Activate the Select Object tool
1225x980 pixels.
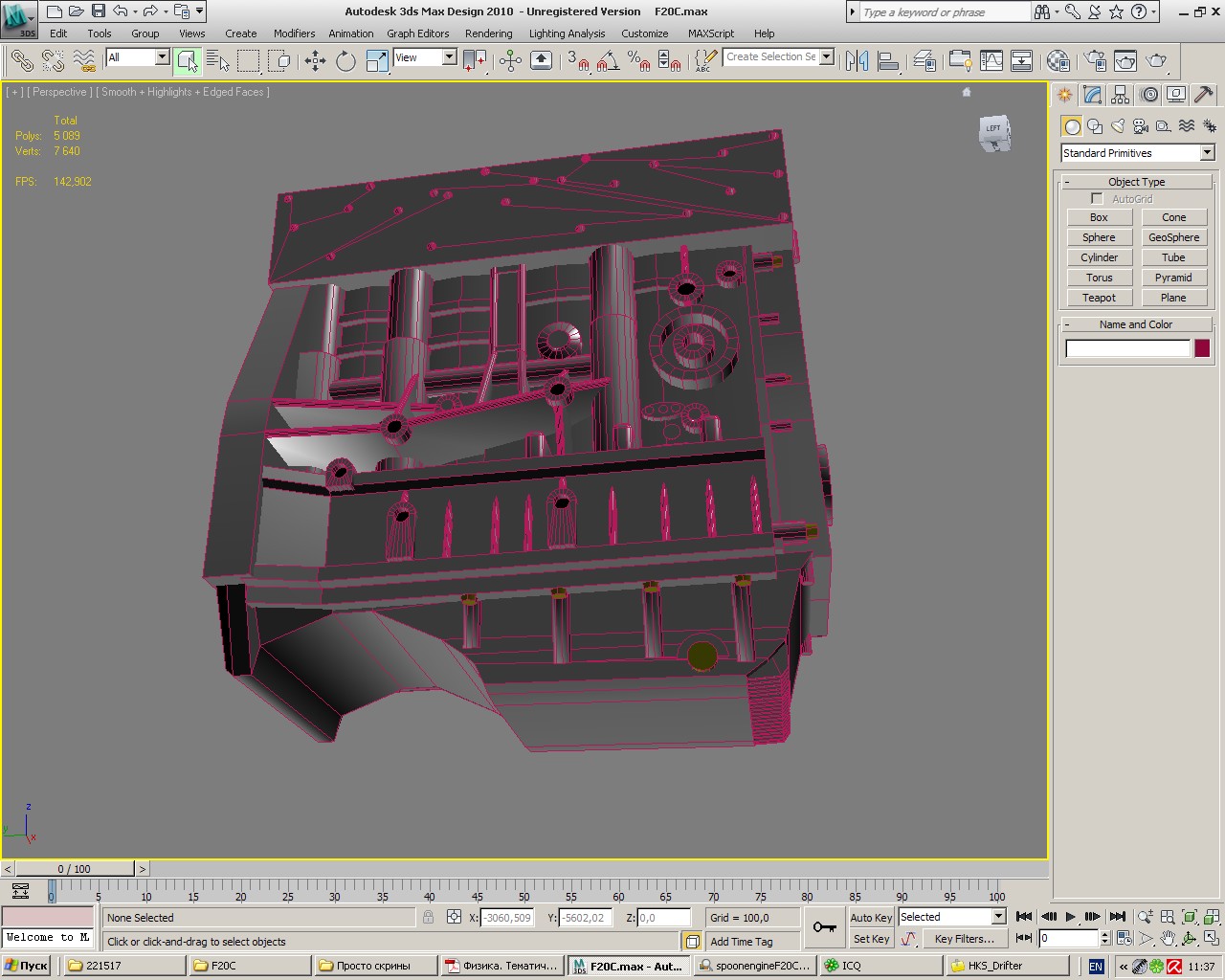(188, 61)
